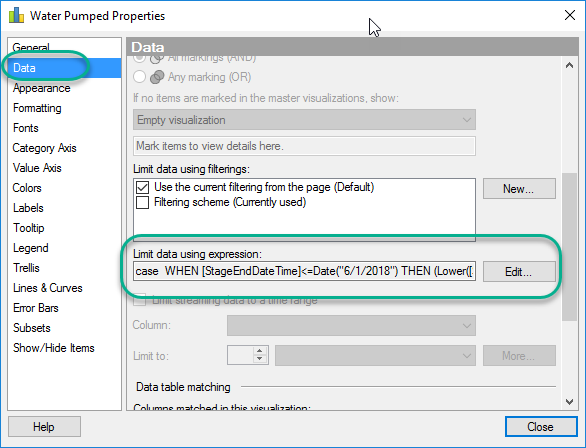This screenshot has width=586, height=448.
Task: Open the Empty visualization dropdown
Action: [x=304, y=120]
